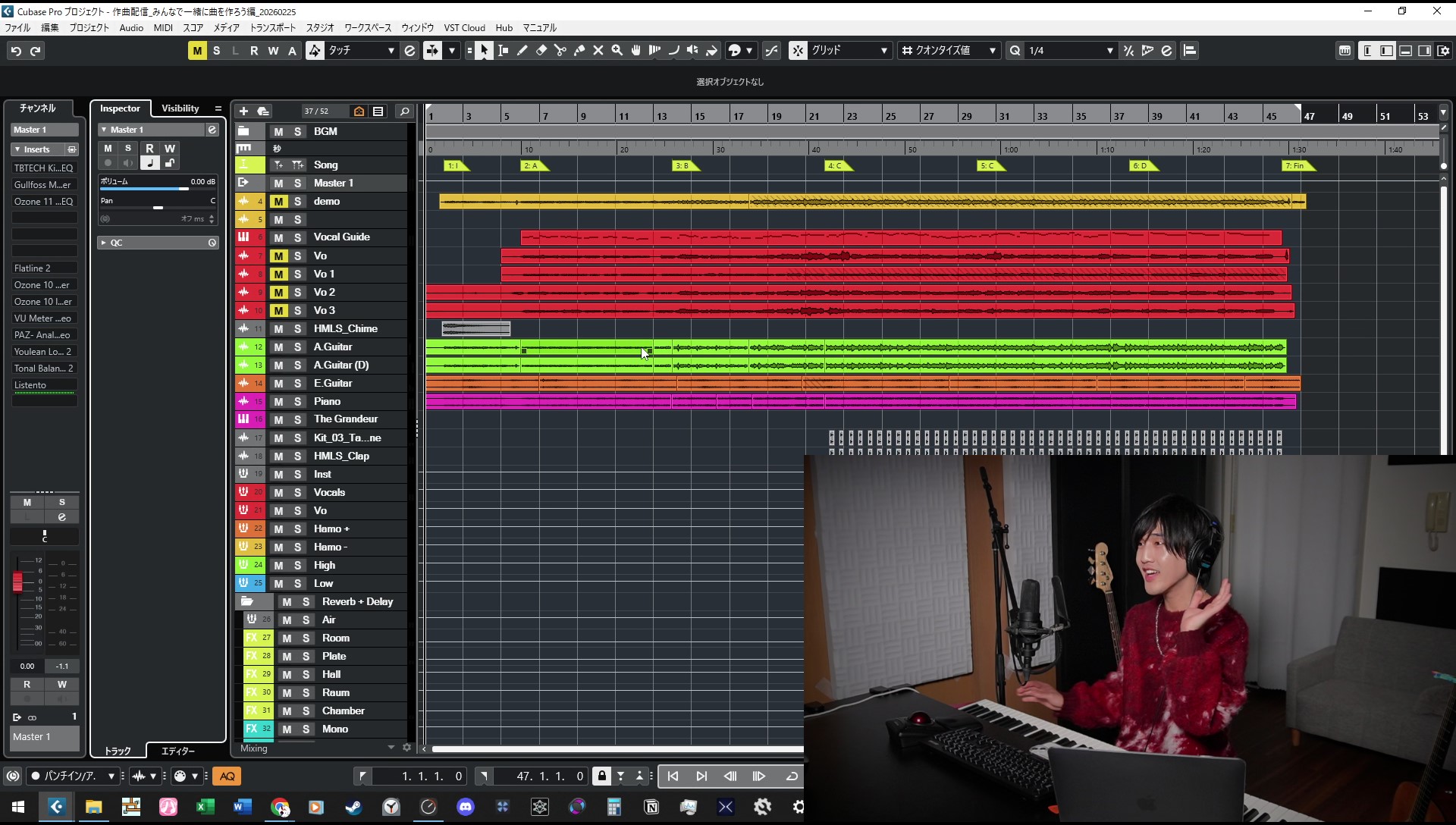The height and width of the screenshot is (825, 1456).
Task: Click the AQ button in transport
Action: [227, 776]
